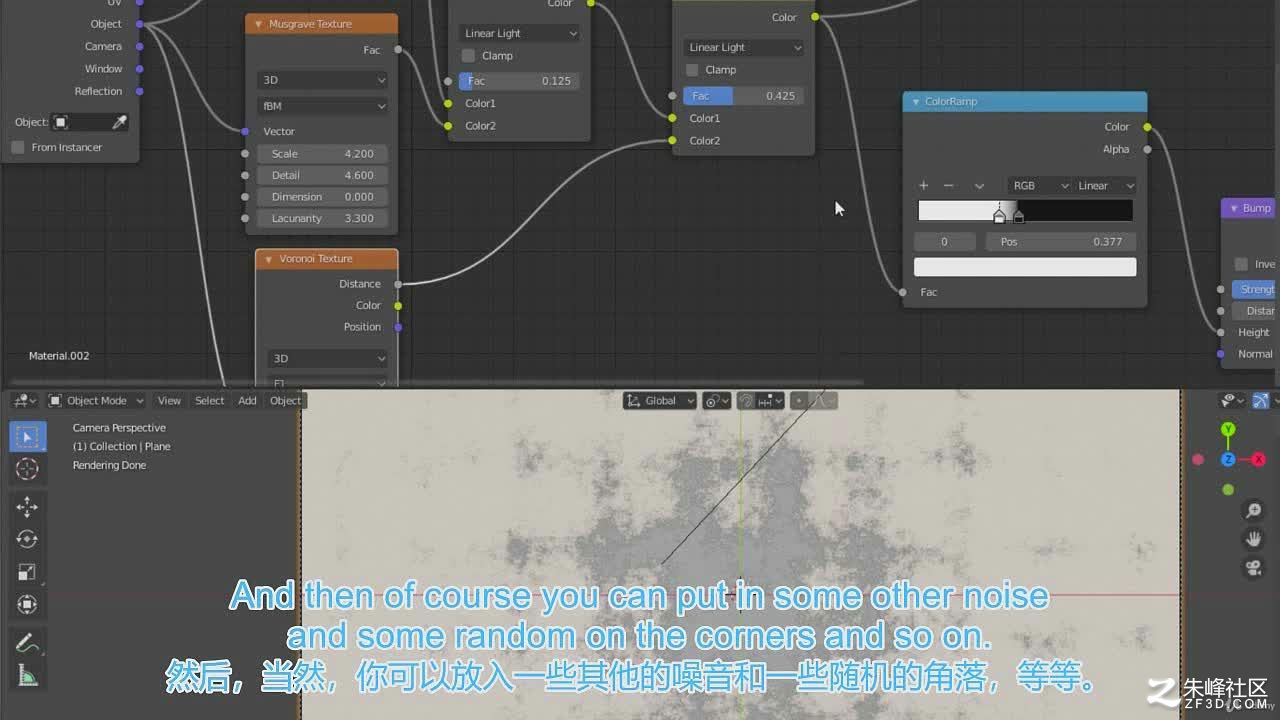Activate the 3D Cursor tool
Image resolution: width=1280 pixels, height=720 pixels.
27,469
